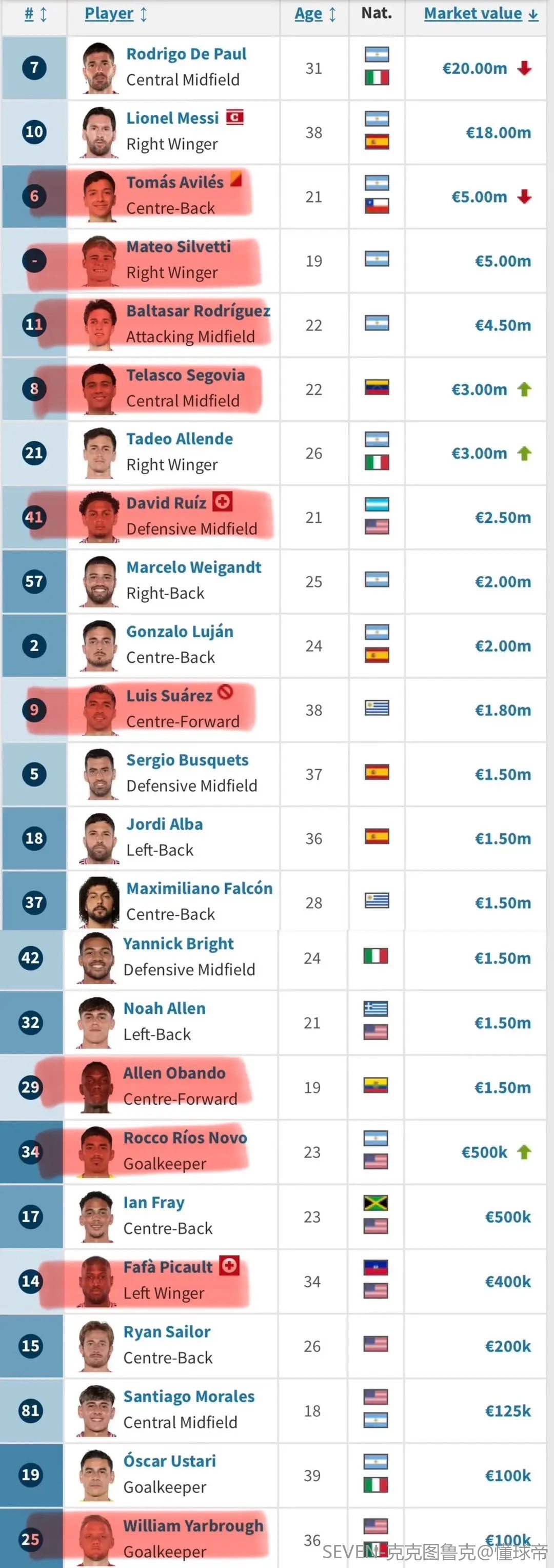The image size is (554, 1568).
Task: Sort the table by Age column
Action: pyautogui.click(x=315, y=14)
